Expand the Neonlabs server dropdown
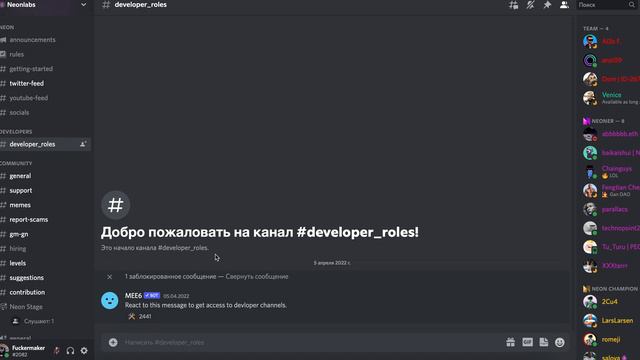The image size is (640, 360). (x=83, y=4)
